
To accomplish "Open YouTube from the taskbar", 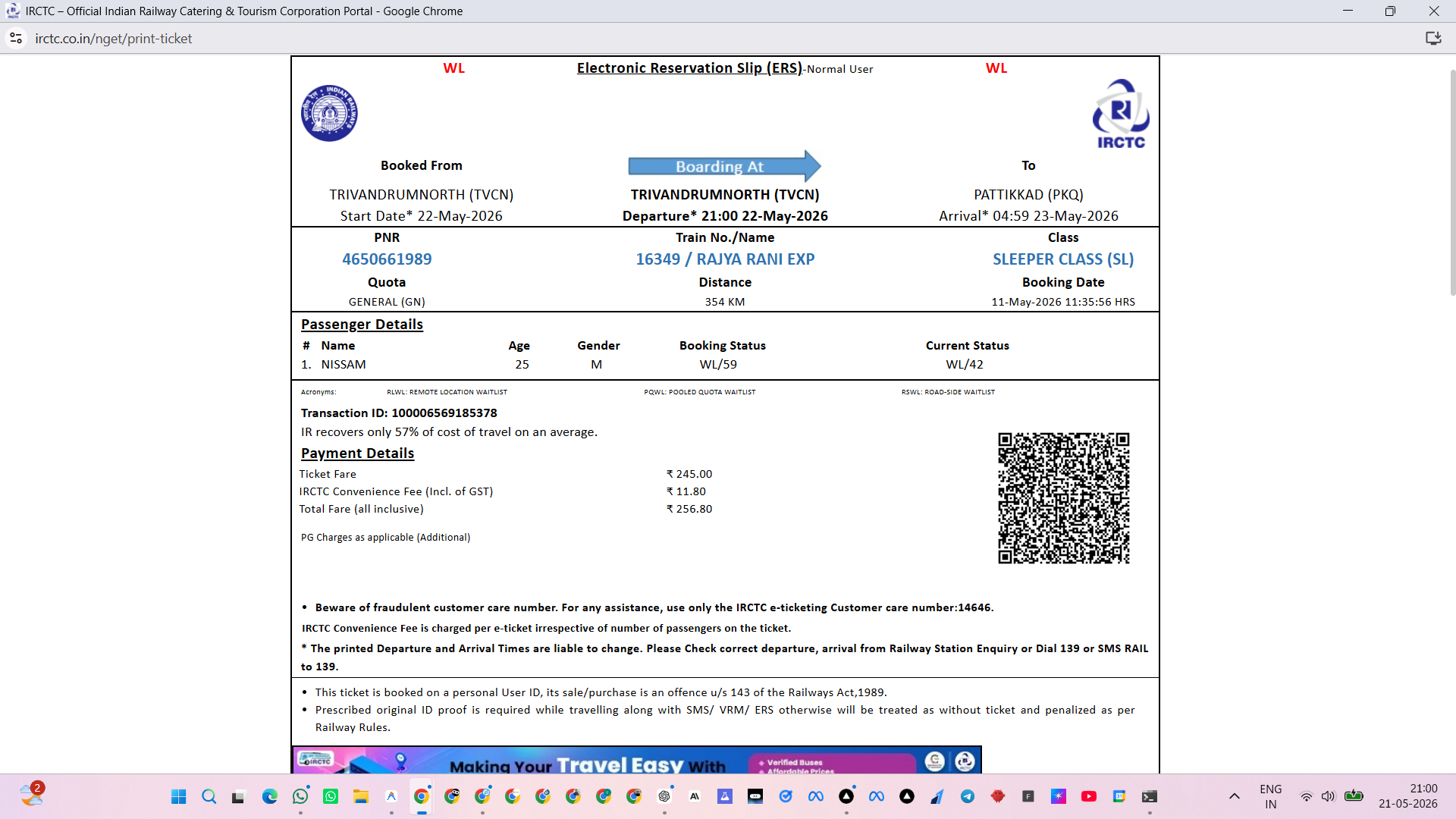I will pyautogui.click(x=1089, y=796).
